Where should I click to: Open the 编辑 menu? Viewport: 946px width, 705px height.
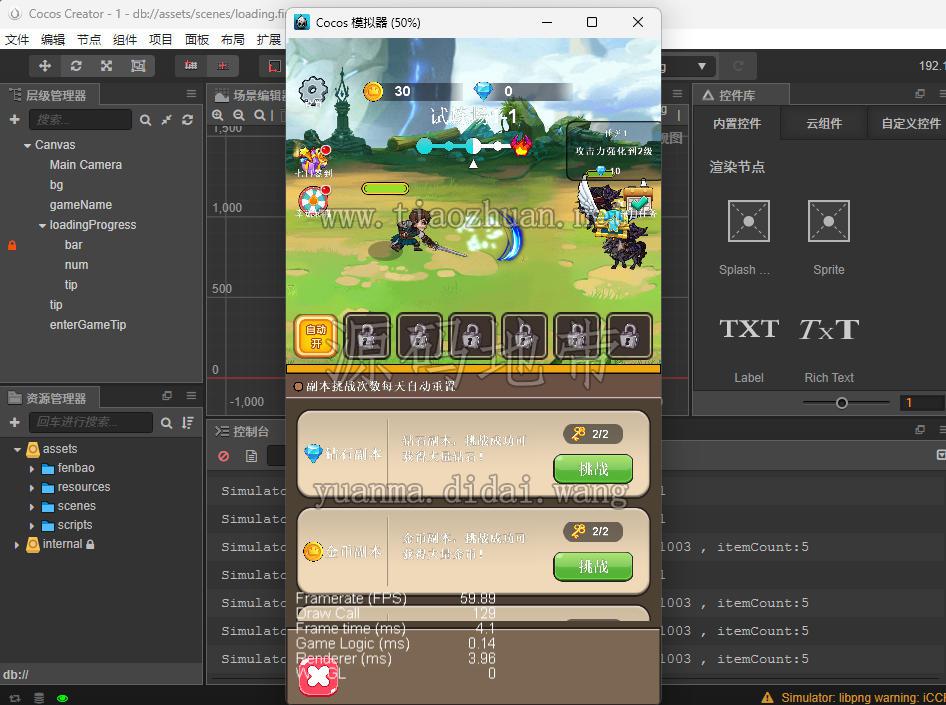pyautogui.click(x=53, y=40)
